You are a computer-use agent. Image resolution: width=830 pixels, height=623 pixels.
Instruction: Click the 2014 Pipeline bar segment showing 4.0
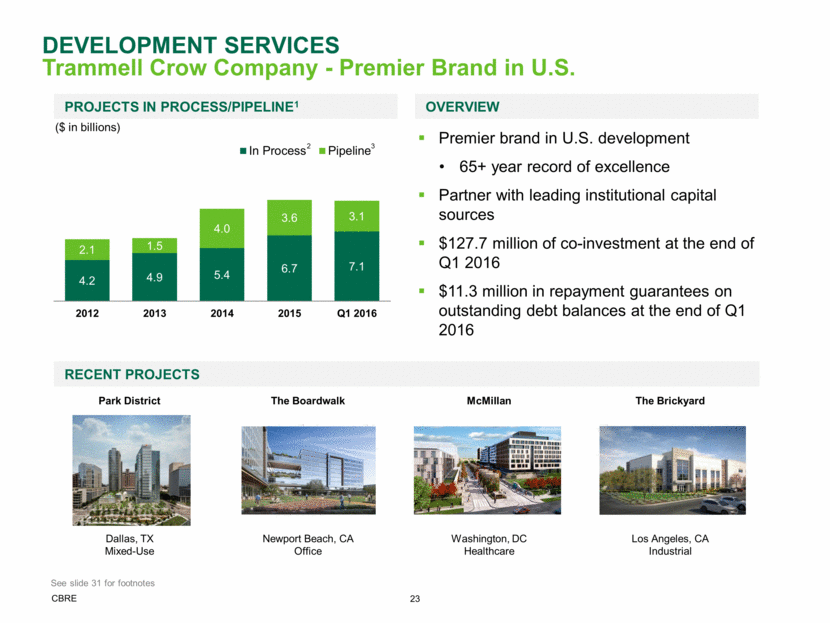tap(222, 229)
